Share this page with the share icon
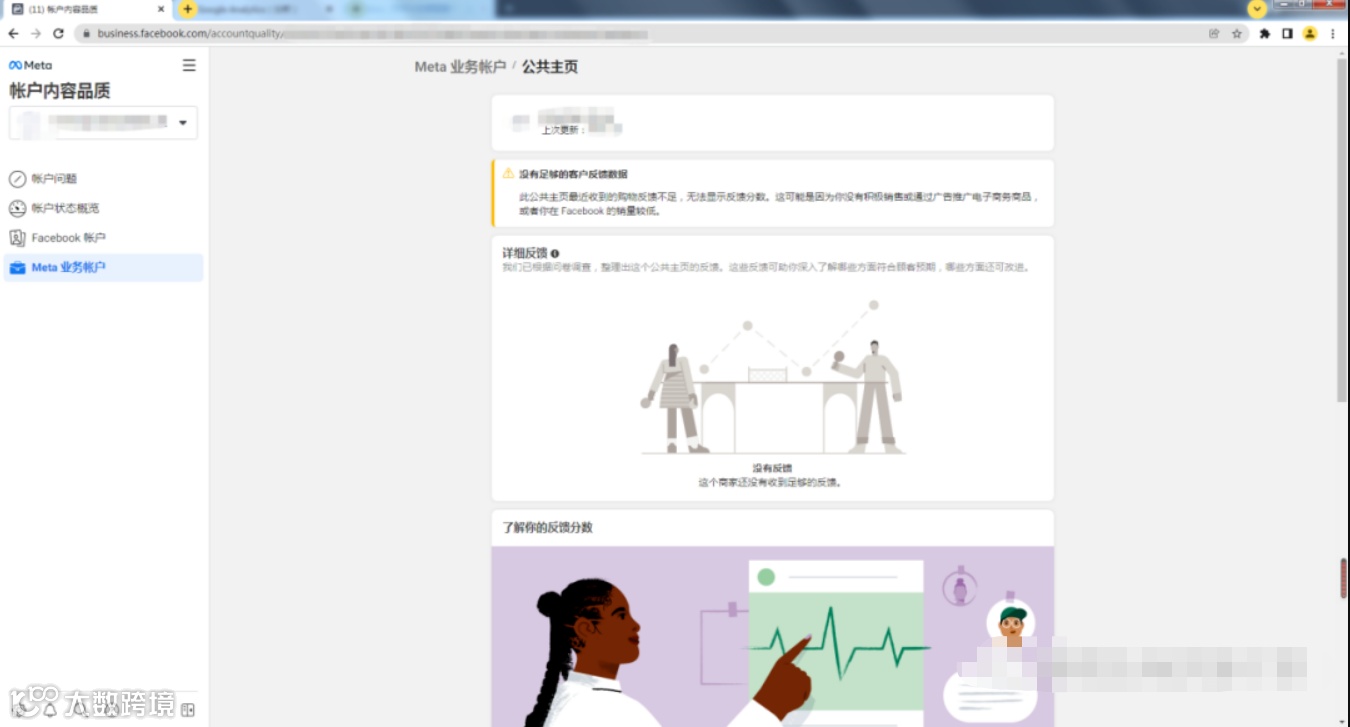This screenshot has width=1350, height=727. (1214, 33)
